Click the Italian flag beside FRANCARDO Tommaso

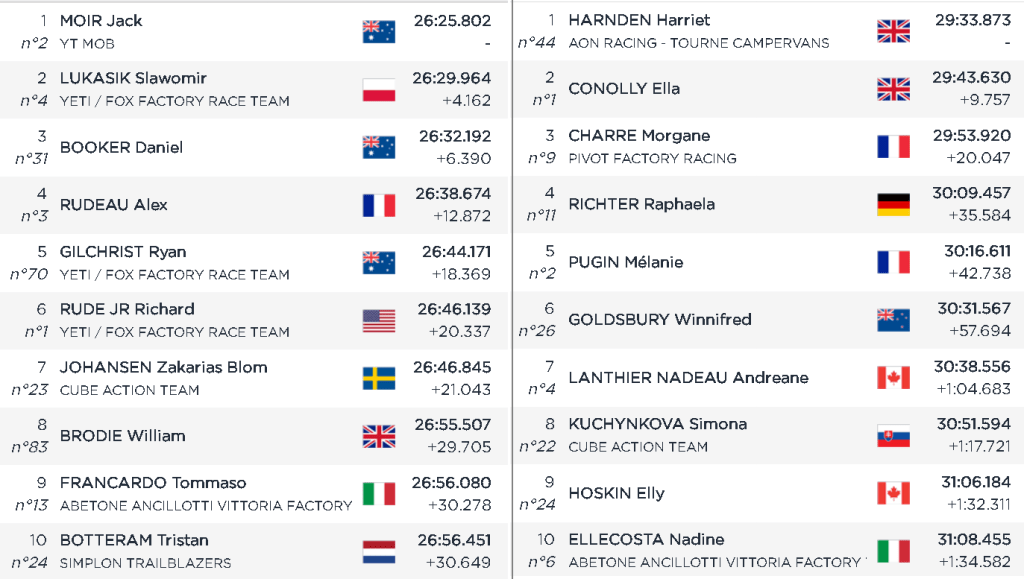(379, 493)
